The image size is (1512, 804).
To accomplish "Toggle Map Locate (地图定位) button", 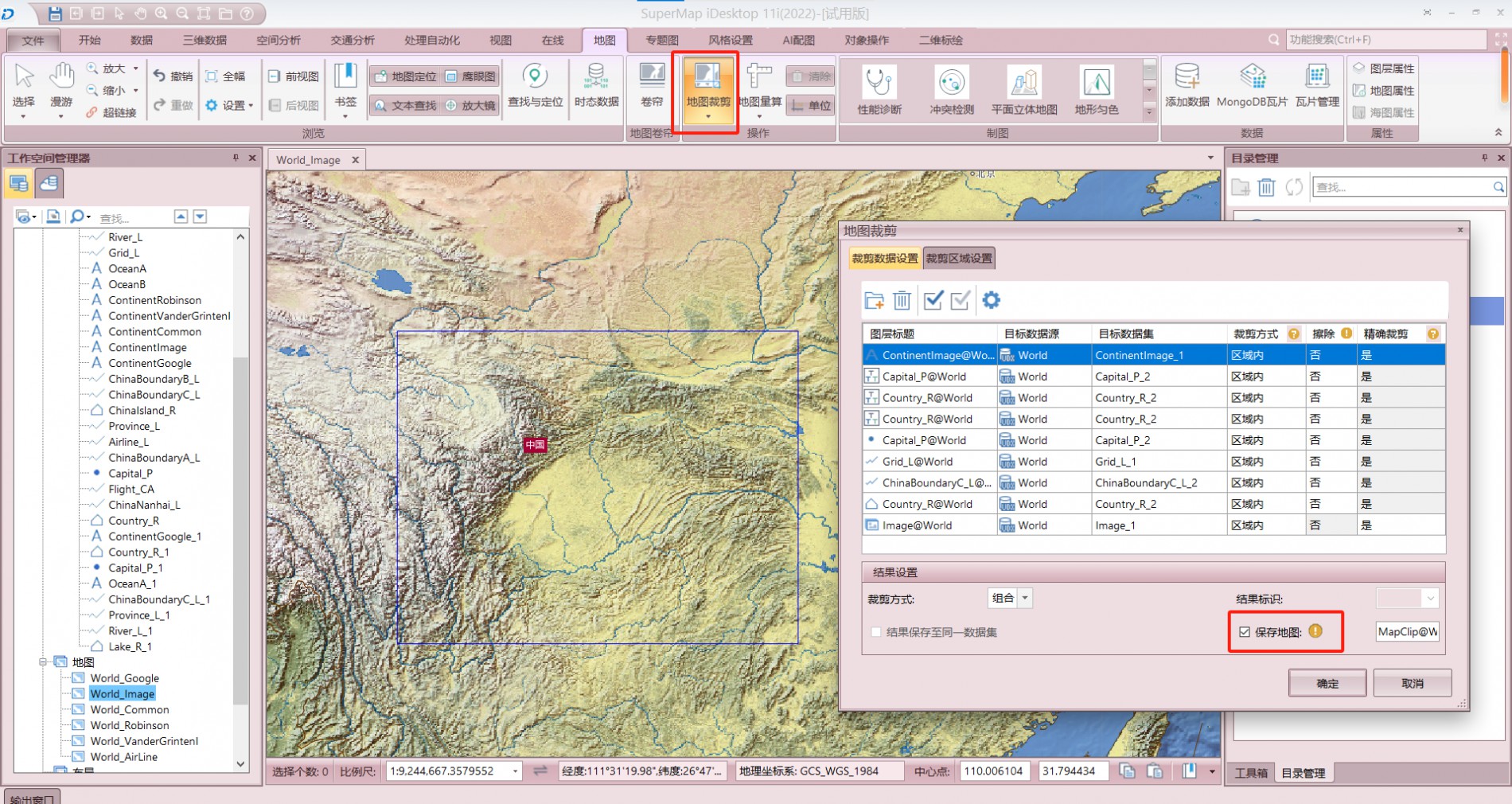I will point(405,76).
